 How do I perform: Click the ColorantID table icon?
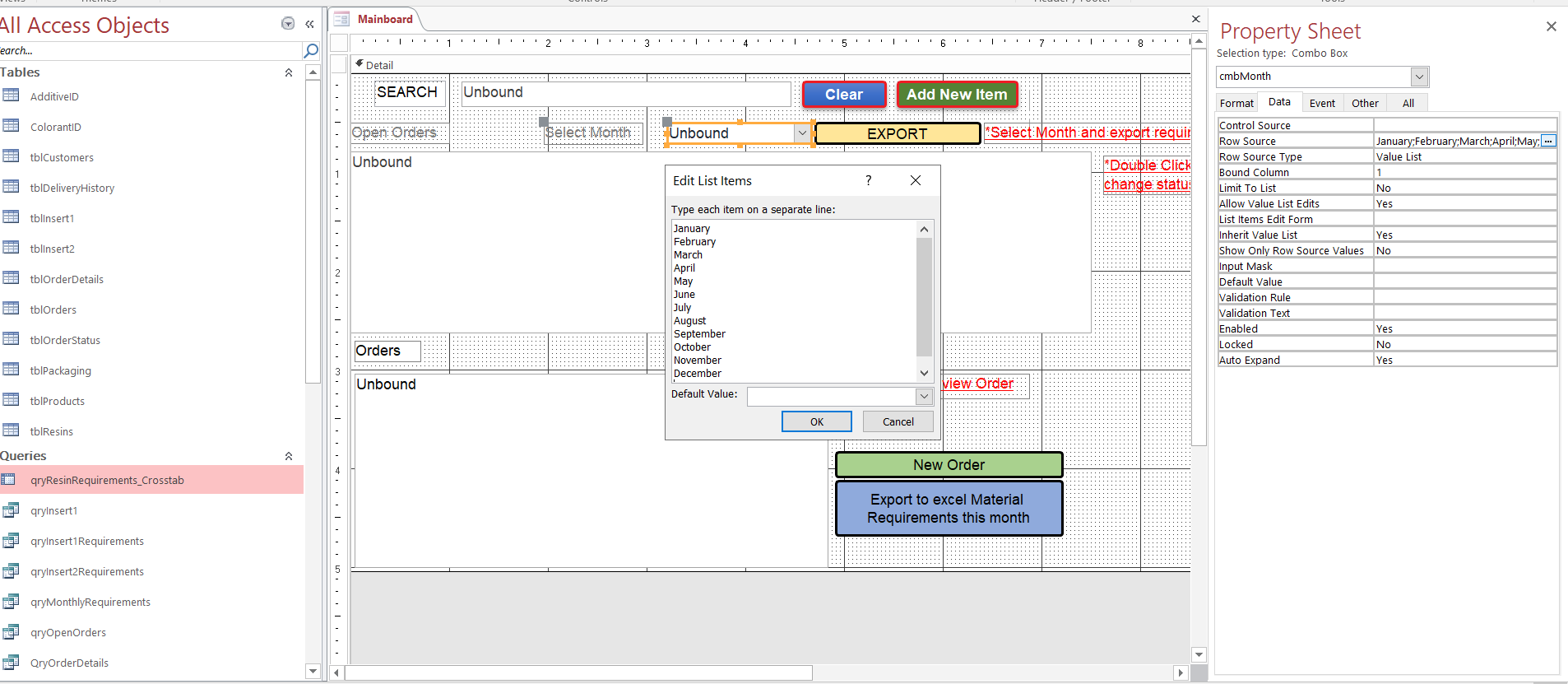(11, 126)
